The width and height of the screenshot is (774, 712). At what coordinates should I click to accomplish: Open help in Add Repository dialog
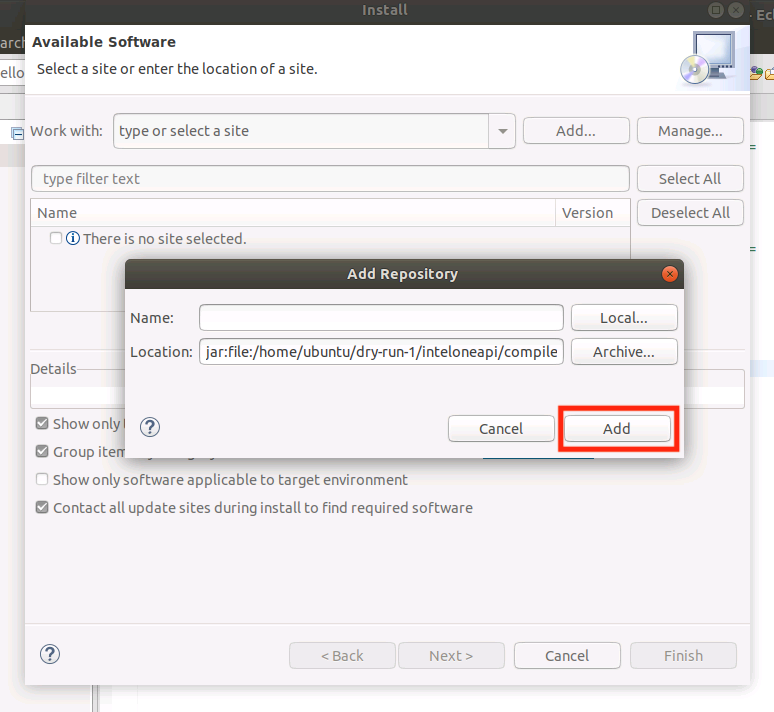click(x=150, y=427)
